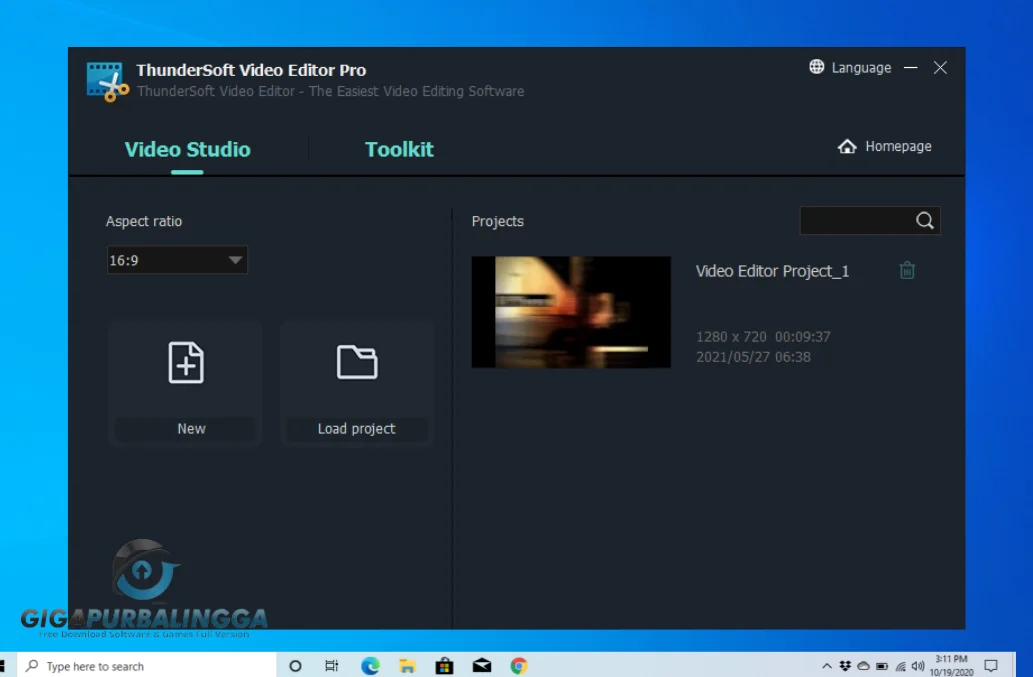Delete Video Editor Project_1 with trash icon
The width and height of the screenshot is (1033, 677).
pos(907,270)
